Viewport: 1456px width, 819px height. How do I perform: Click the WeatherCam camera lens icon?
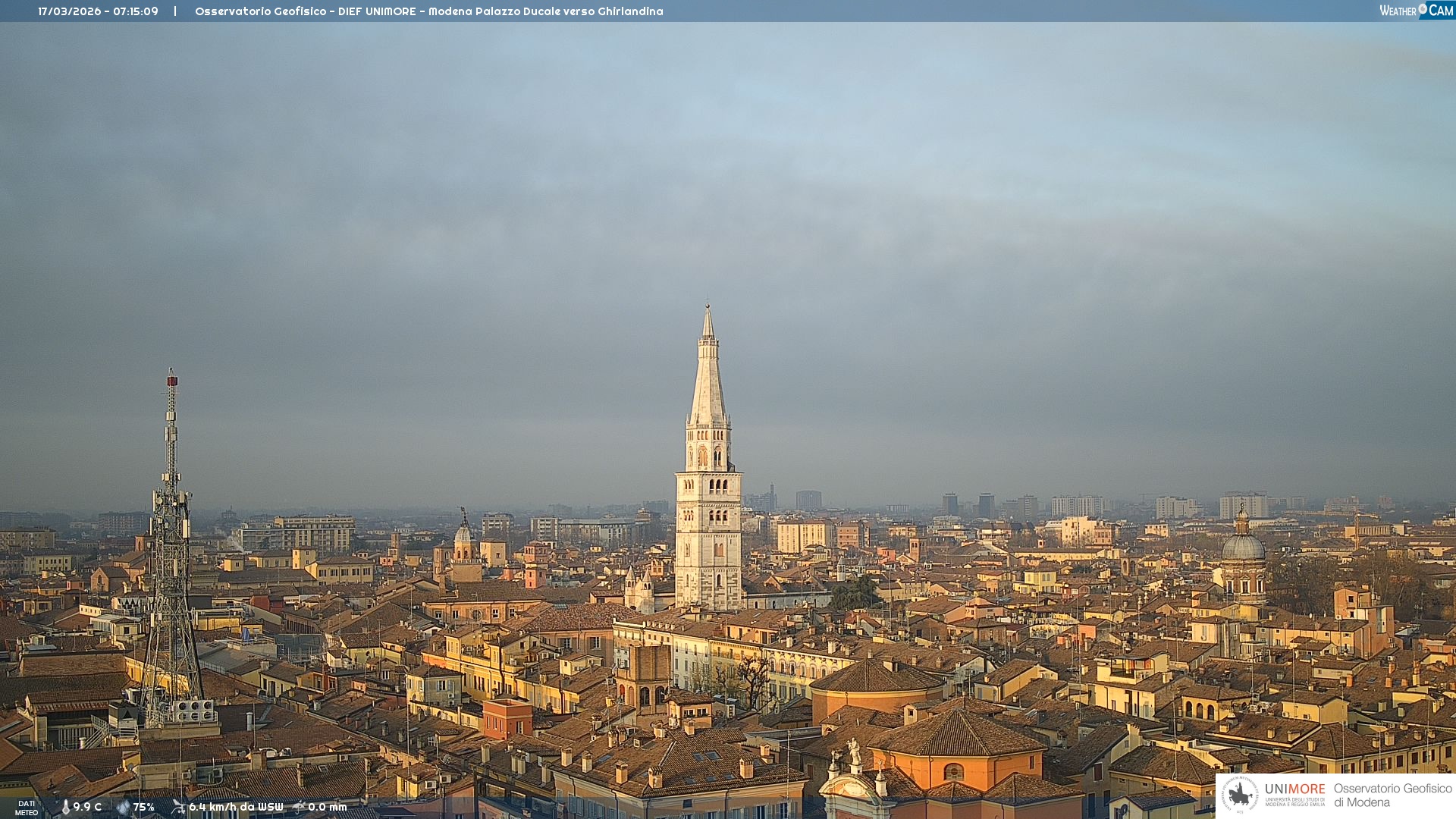pos(1423,8)
